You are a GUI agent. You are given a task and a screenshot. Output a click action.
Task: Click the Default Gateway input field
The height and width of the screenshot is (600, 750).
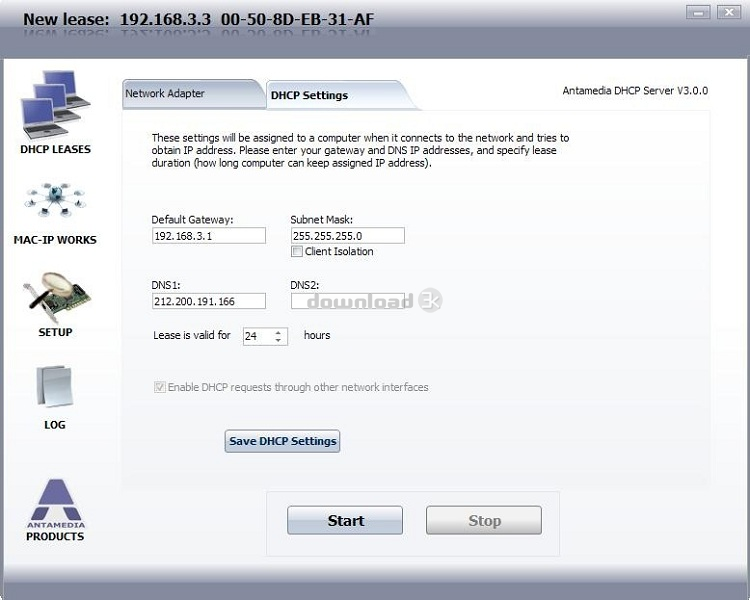(209, 236)
